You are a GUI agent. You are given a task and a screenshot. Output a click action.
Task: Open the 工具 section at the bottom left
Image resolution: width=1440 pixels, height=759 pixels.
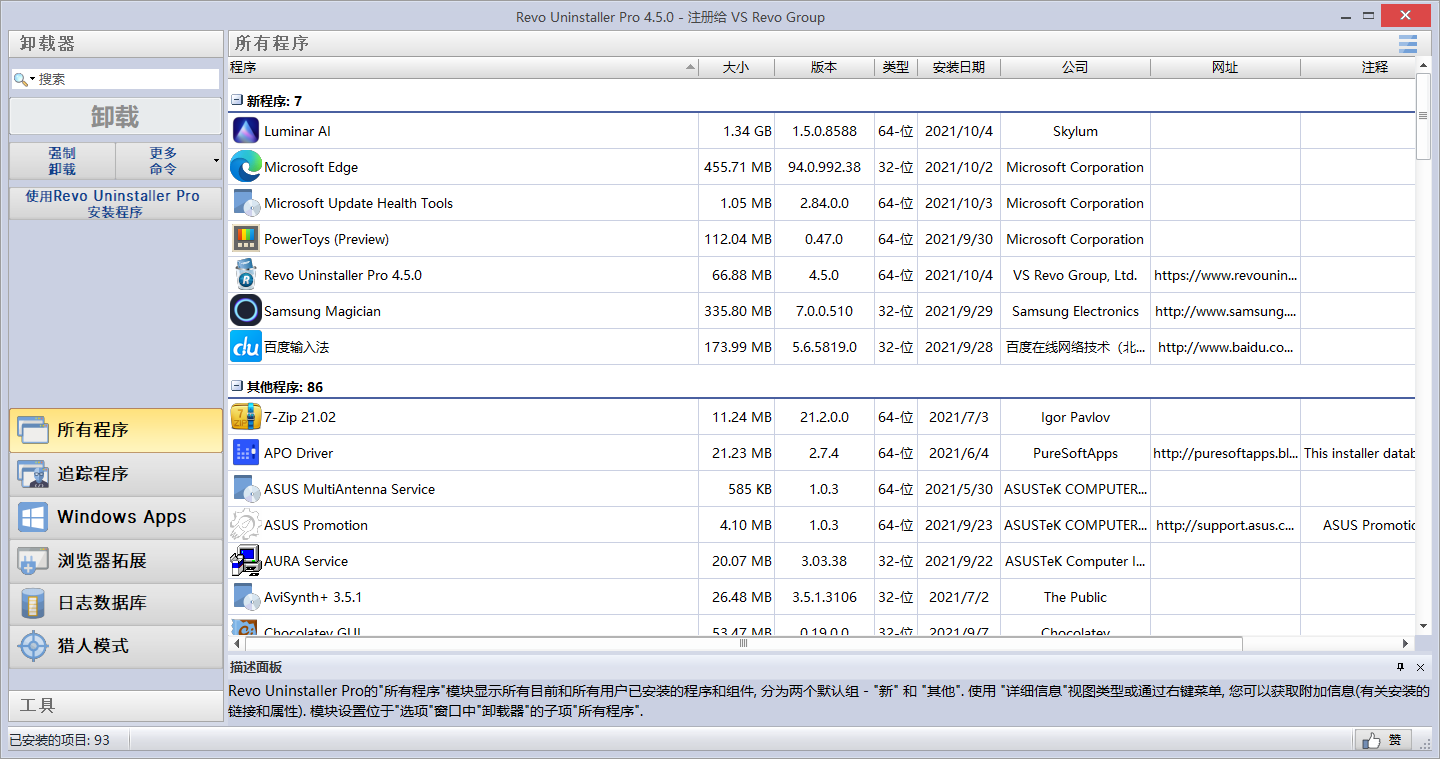(x=114, y=706)
